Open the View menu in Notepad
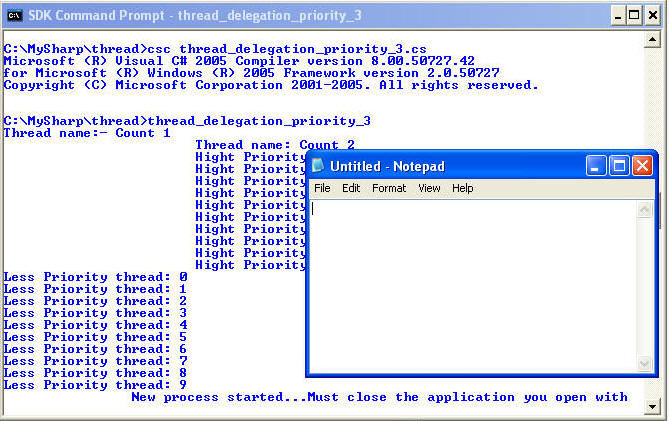669x421 pixels. pyautogui.click(x=429, y=188)
